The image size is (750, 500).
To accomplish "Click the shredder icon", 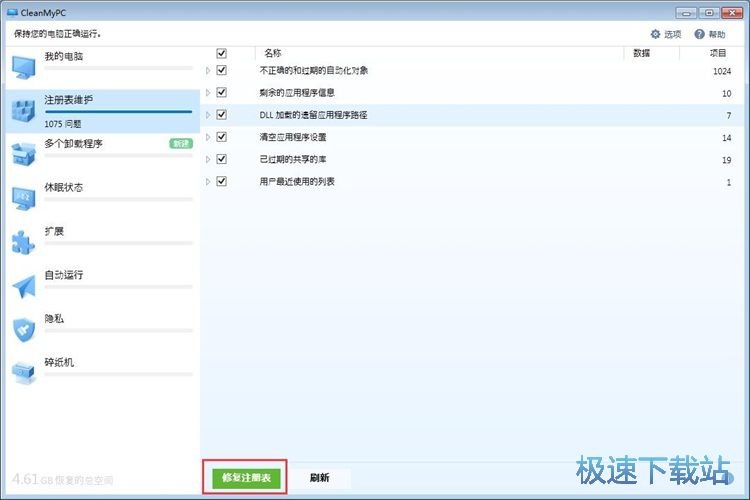I will tap(24, 373).
